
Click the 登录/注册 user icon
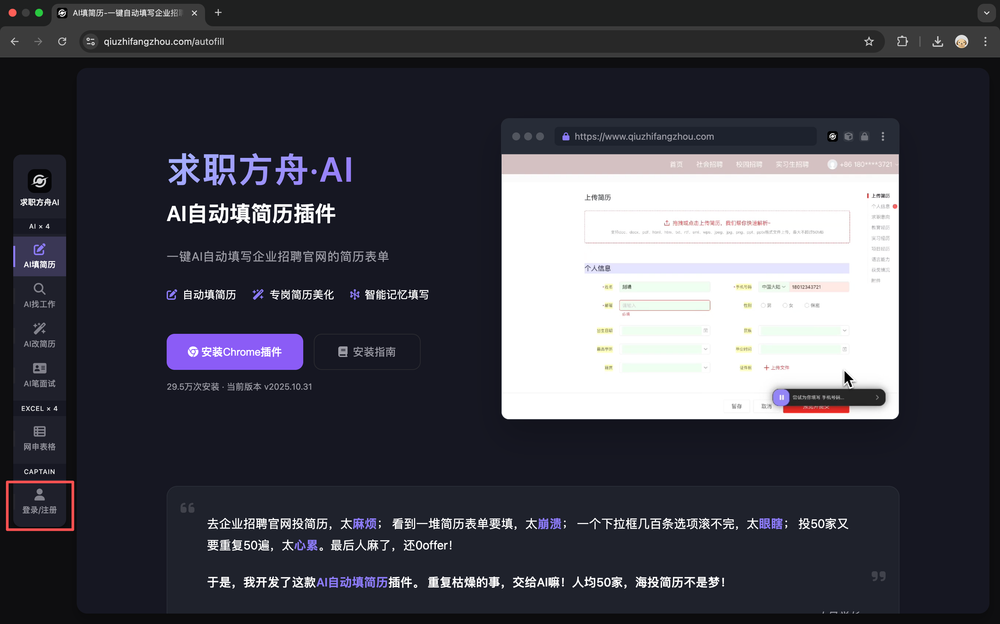39,502
